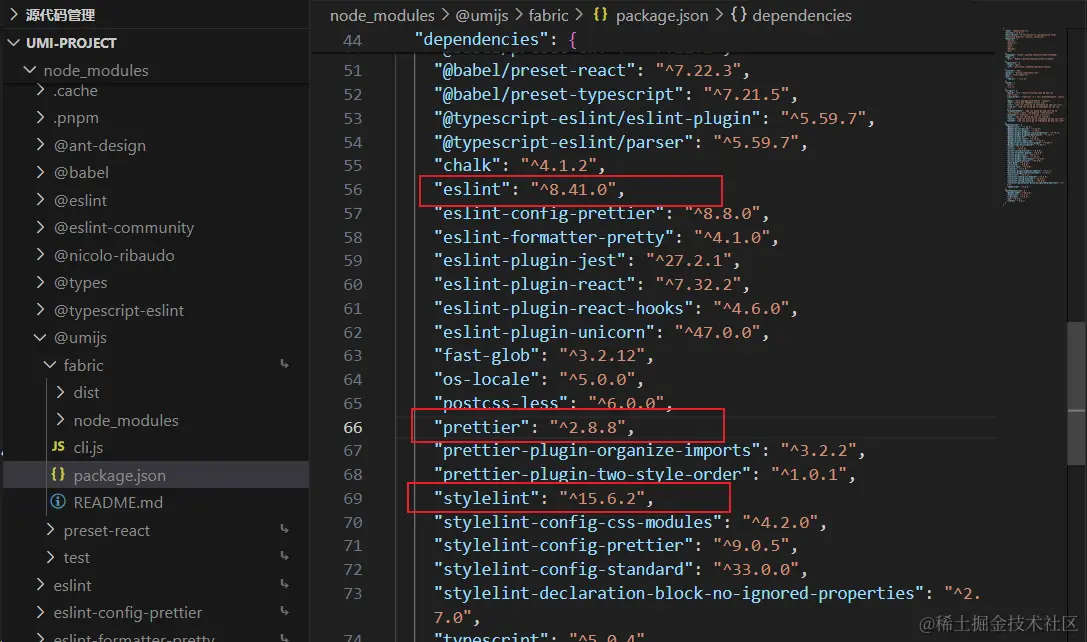Click line number 73 in the gutter

(353, 593)
